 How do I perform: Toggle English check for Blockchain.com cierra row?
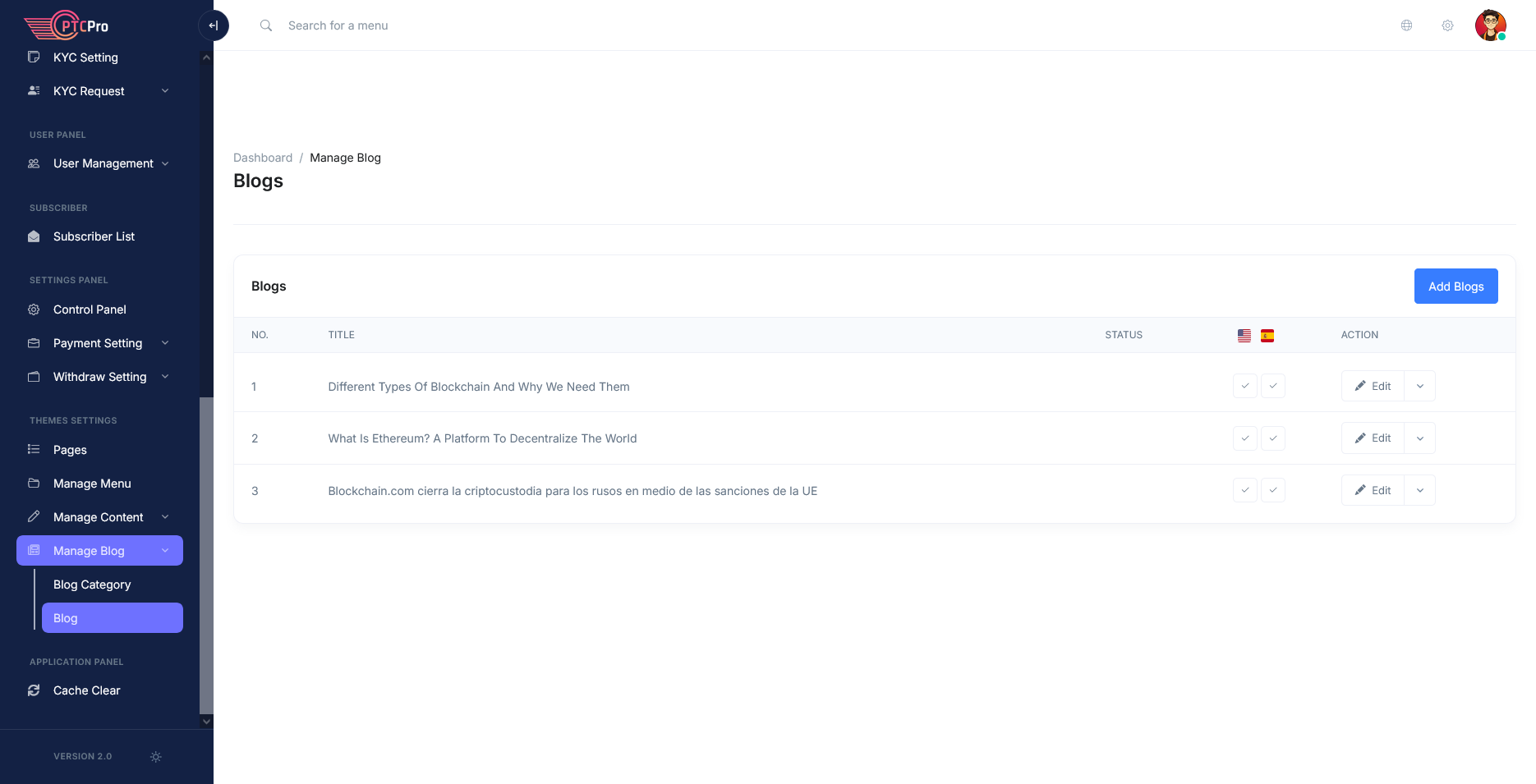[x=1245, y=490]
